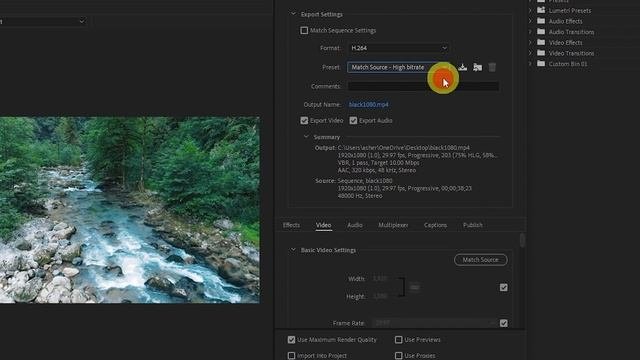Screen dimensions: 640x360
Task: Uncheck the Export Audio checkbox
Action: (353, 120)
